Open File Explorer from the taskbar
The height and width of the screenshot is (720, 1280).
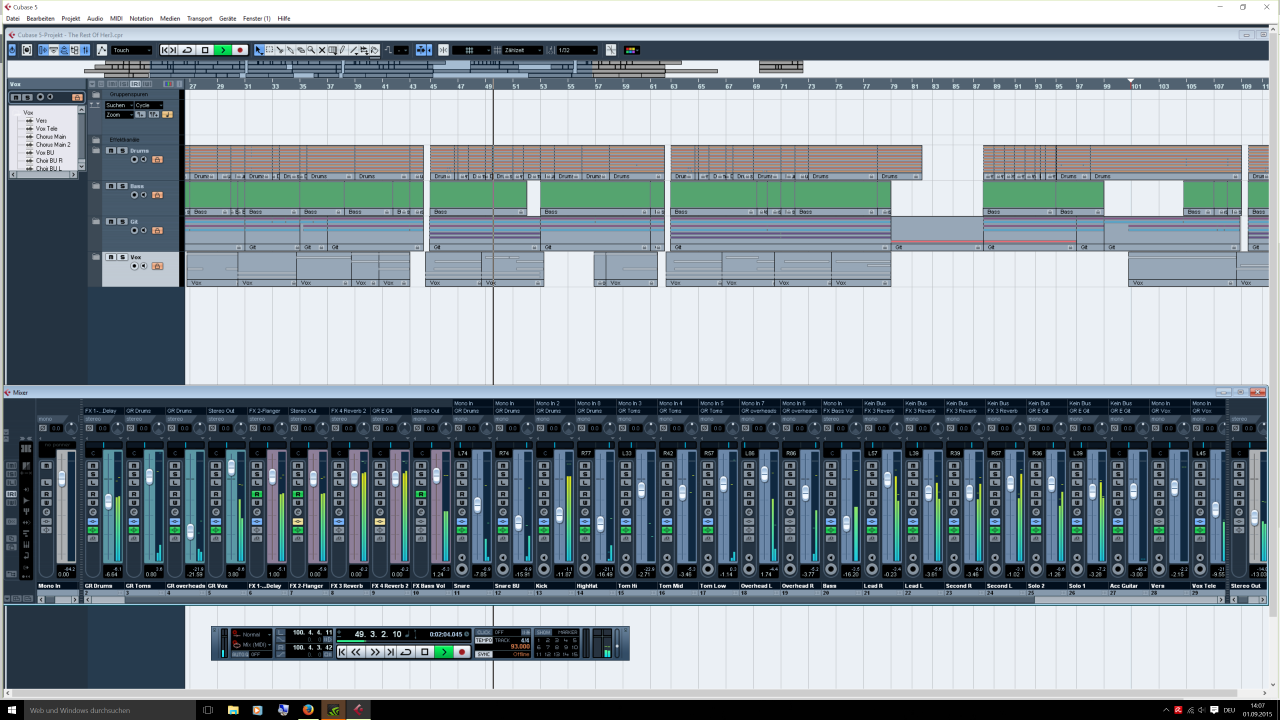(x=232, y=710)
